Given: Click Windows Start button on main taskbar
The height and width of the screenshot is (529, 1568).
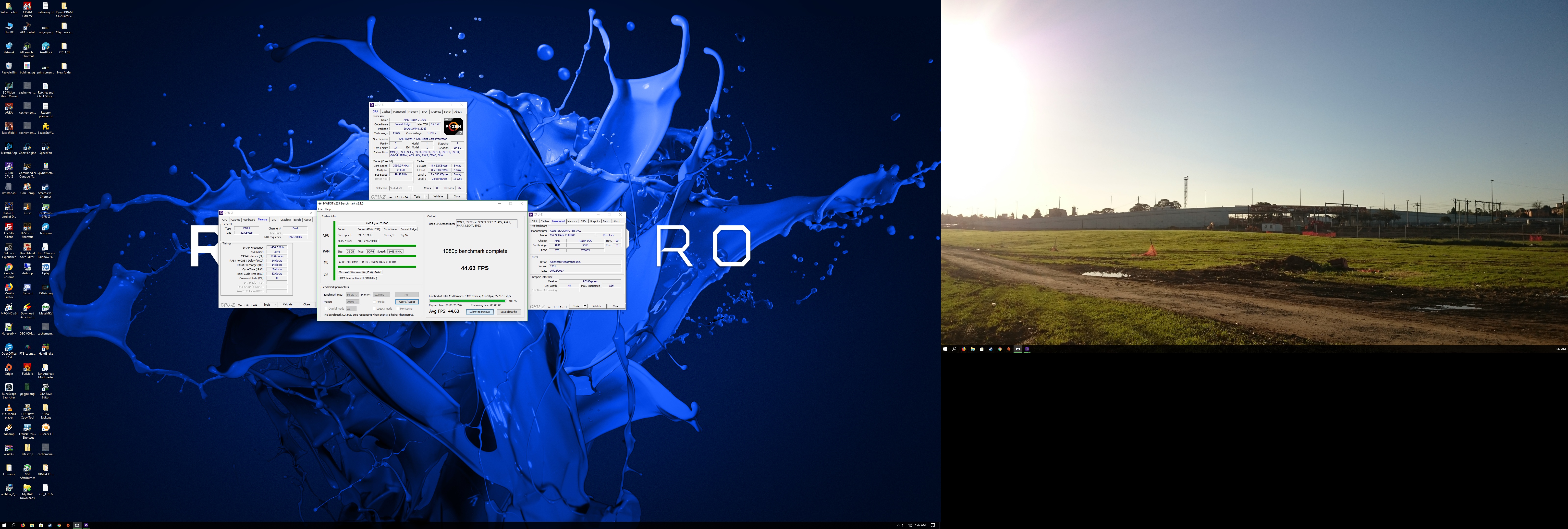Looking at the screenshot, I should pos(4,525).
